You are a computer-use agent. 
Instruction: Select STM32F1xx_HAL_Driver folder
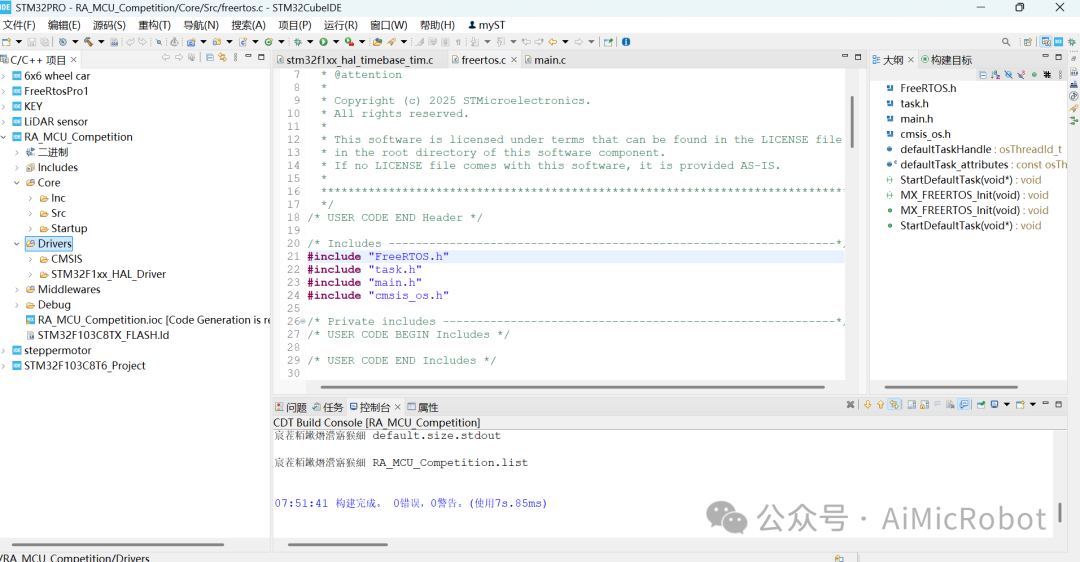tap(102, 274)
